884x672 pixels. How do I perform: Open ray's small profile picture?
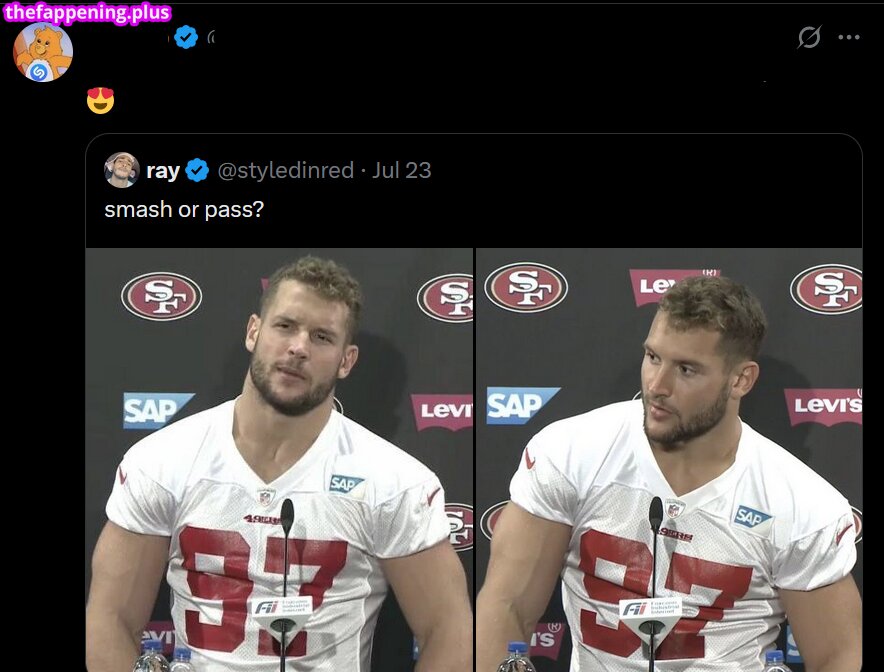122,170
